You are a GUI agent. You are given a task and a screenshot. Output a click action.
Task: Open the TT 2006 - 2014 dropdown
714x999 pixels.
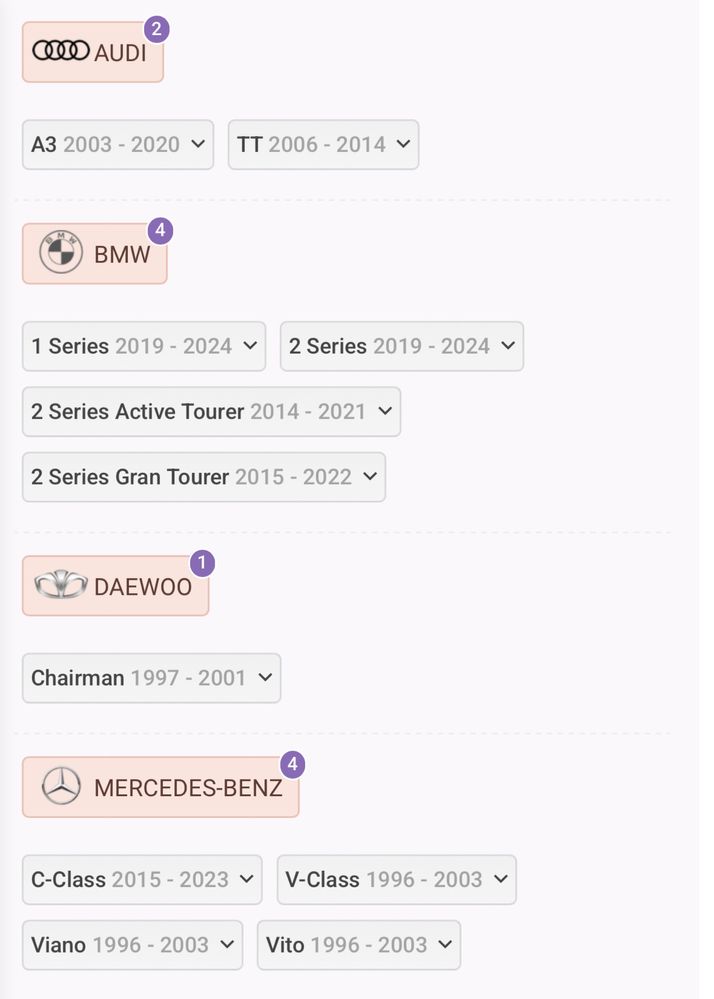pyautogui.click(x=324, y=145)
